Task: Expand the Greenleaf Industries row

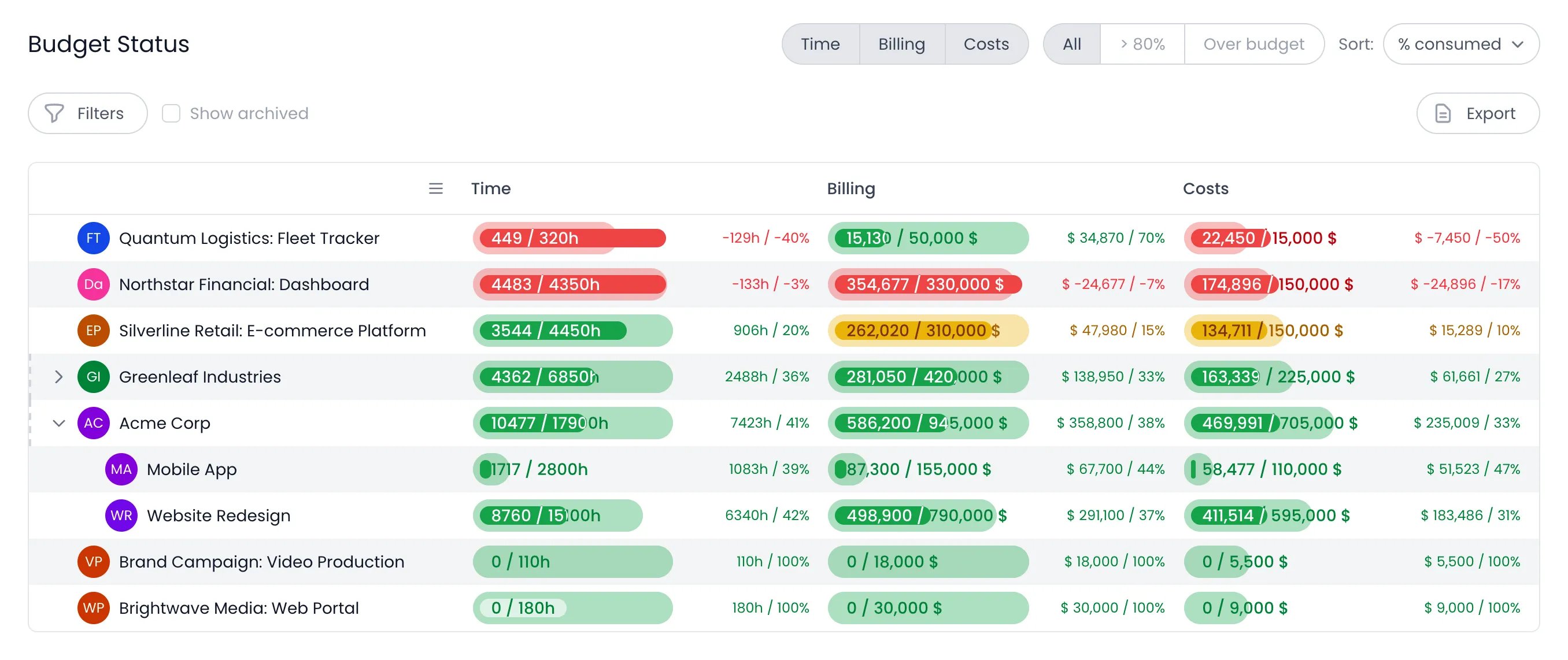Action: point(58,377)
